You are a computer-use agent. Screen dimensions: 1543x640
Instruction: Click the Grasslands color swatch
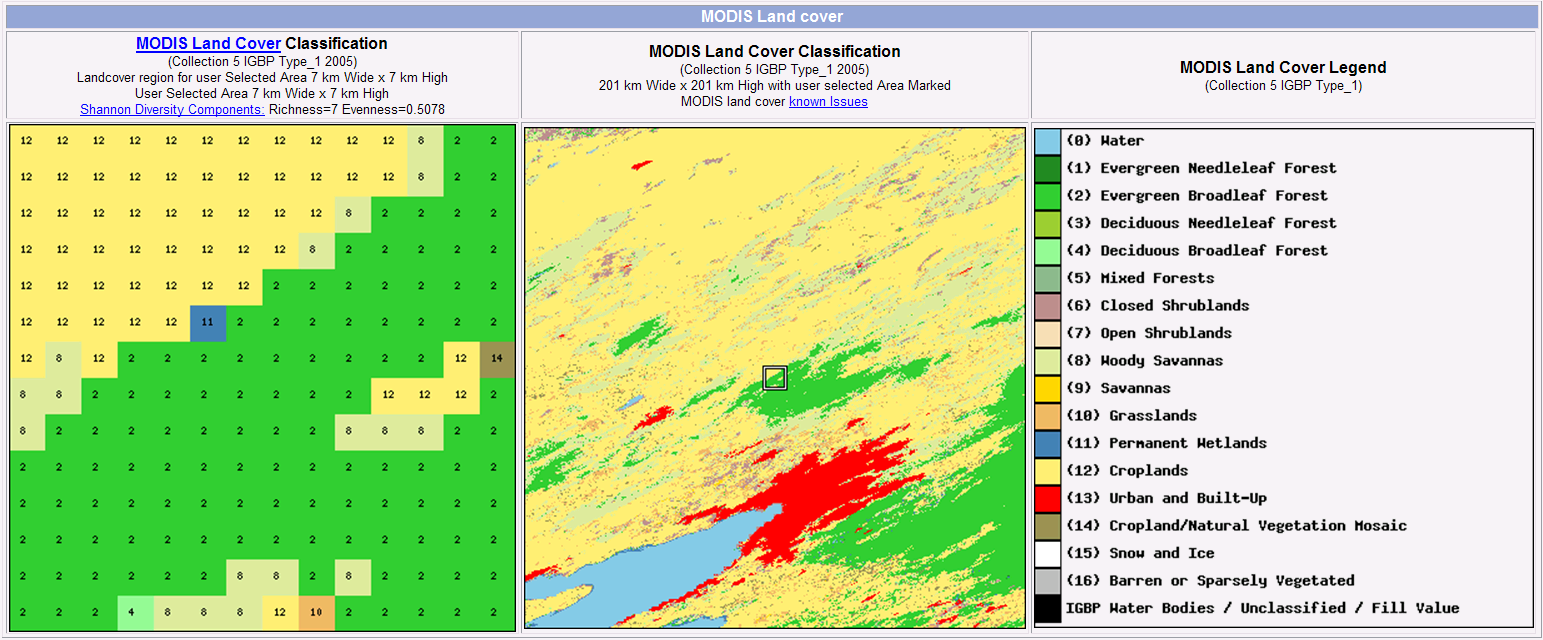tap(1047, 416)
